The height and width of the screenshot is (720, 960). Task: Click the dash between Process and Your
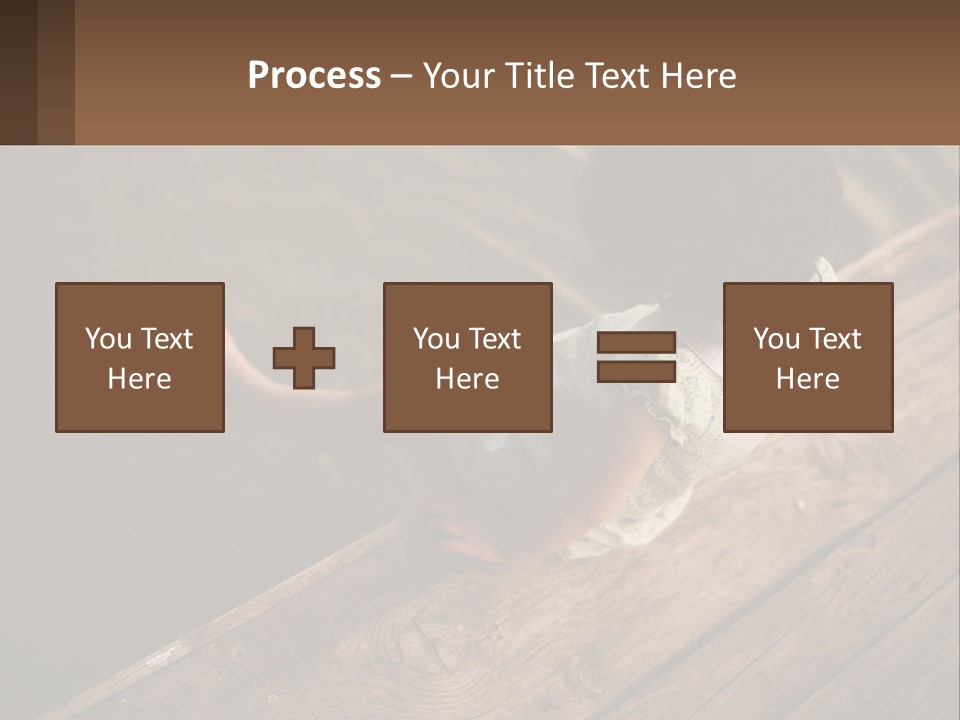tap(401, 78)
